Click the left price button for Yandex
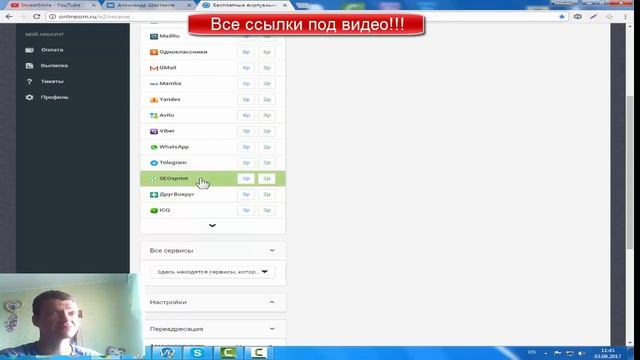Viewport: 640px width, 360px height. click(246, 100)
